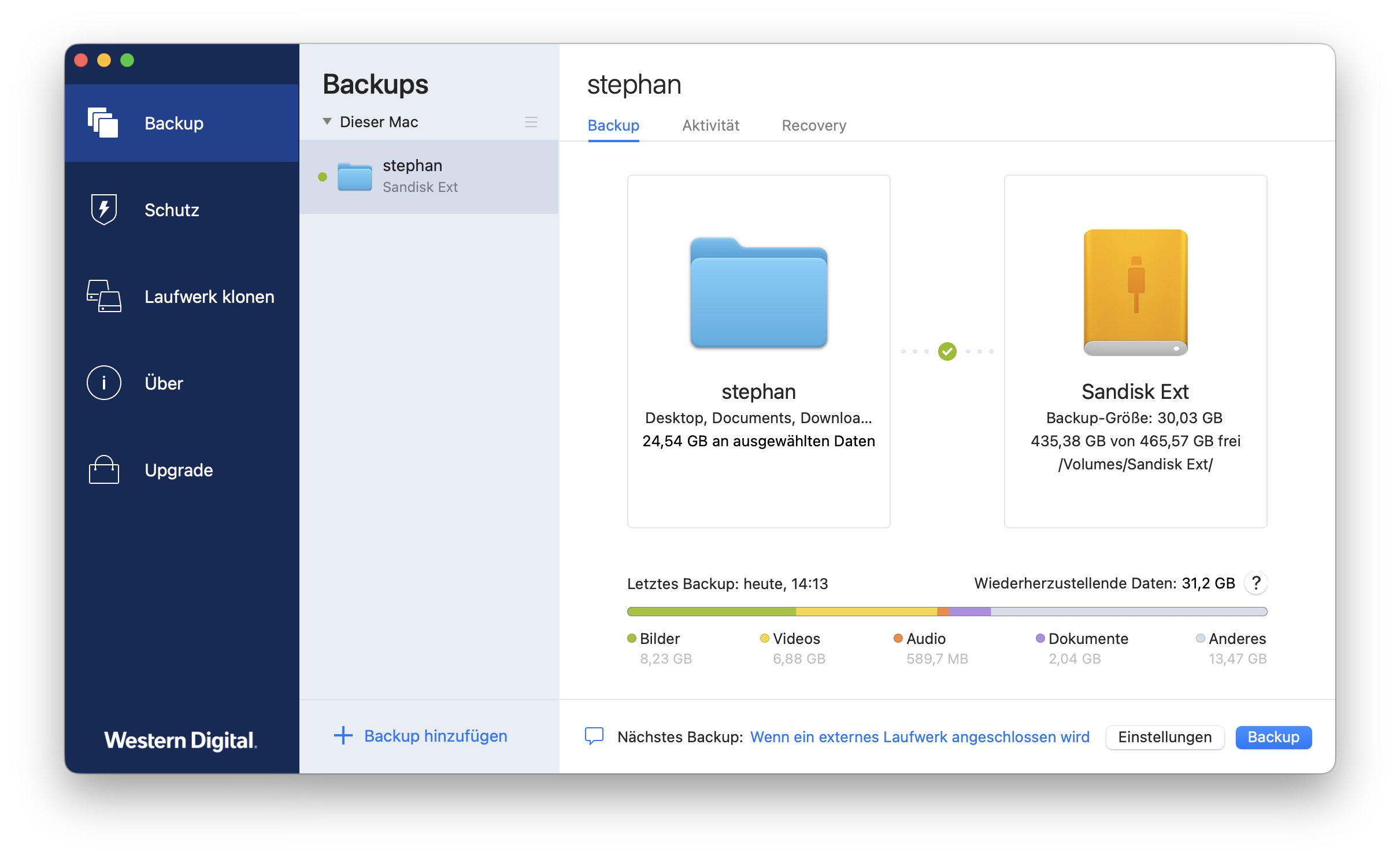
Task: Click the '13,47 GB' value under Anderes
Action: 1238,659
